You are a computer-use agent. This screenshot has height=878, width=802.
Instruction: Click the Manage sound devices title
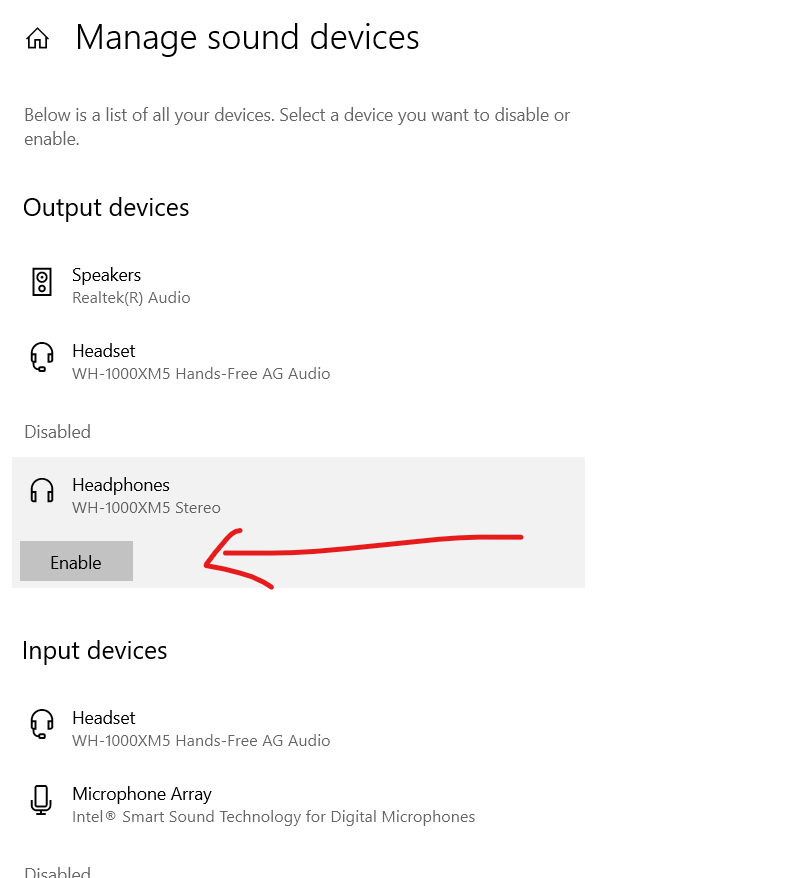247,38
